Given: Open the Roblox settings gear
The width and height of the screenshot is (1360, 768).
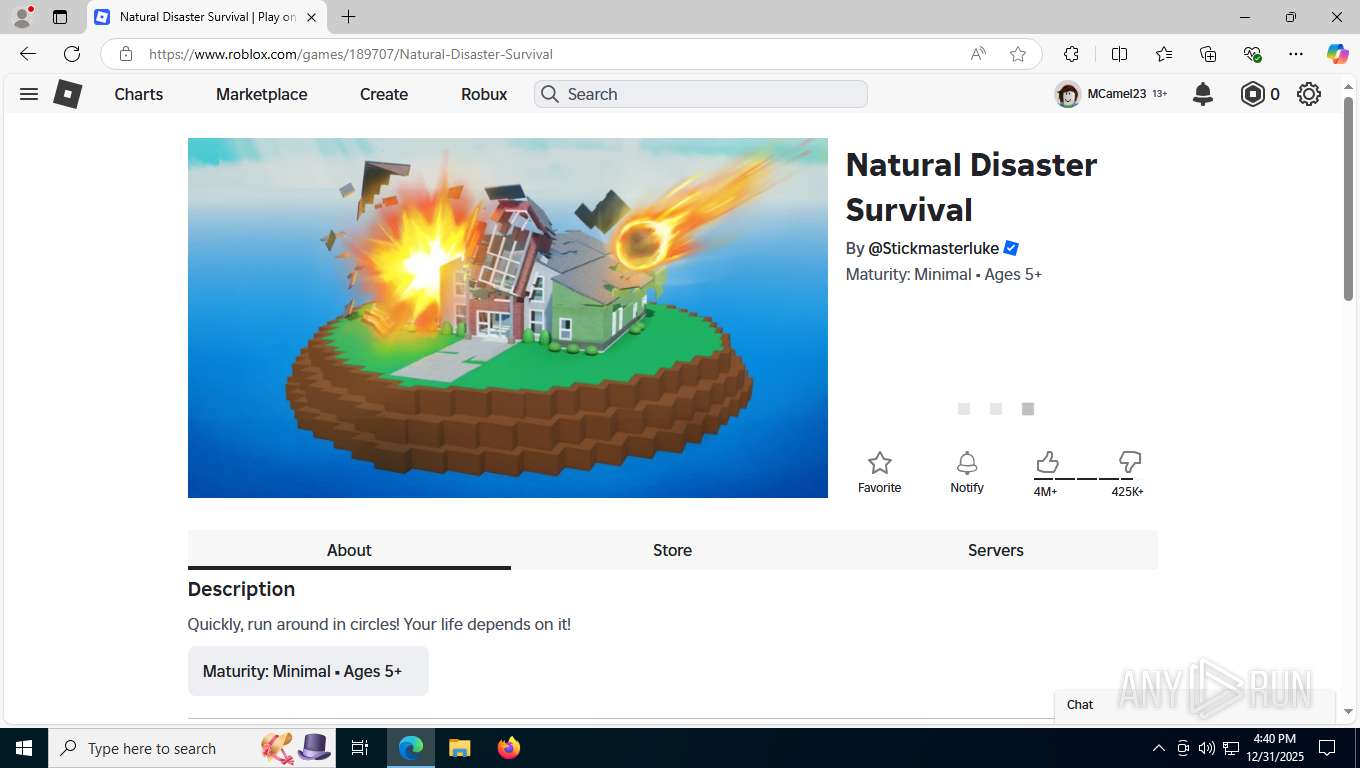Looking at the screenshot, I should coord(1309,94).
